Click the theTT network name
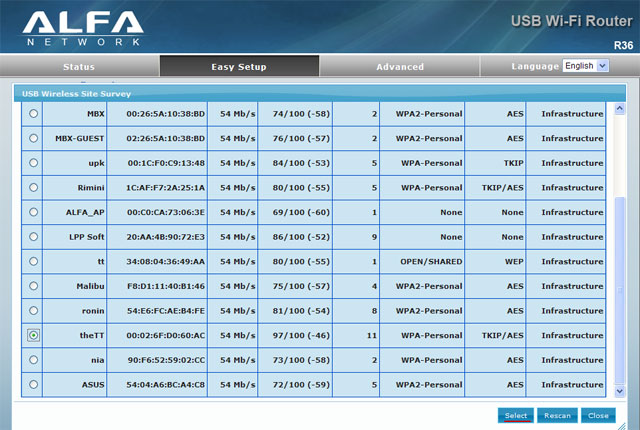 coord(92,335)
